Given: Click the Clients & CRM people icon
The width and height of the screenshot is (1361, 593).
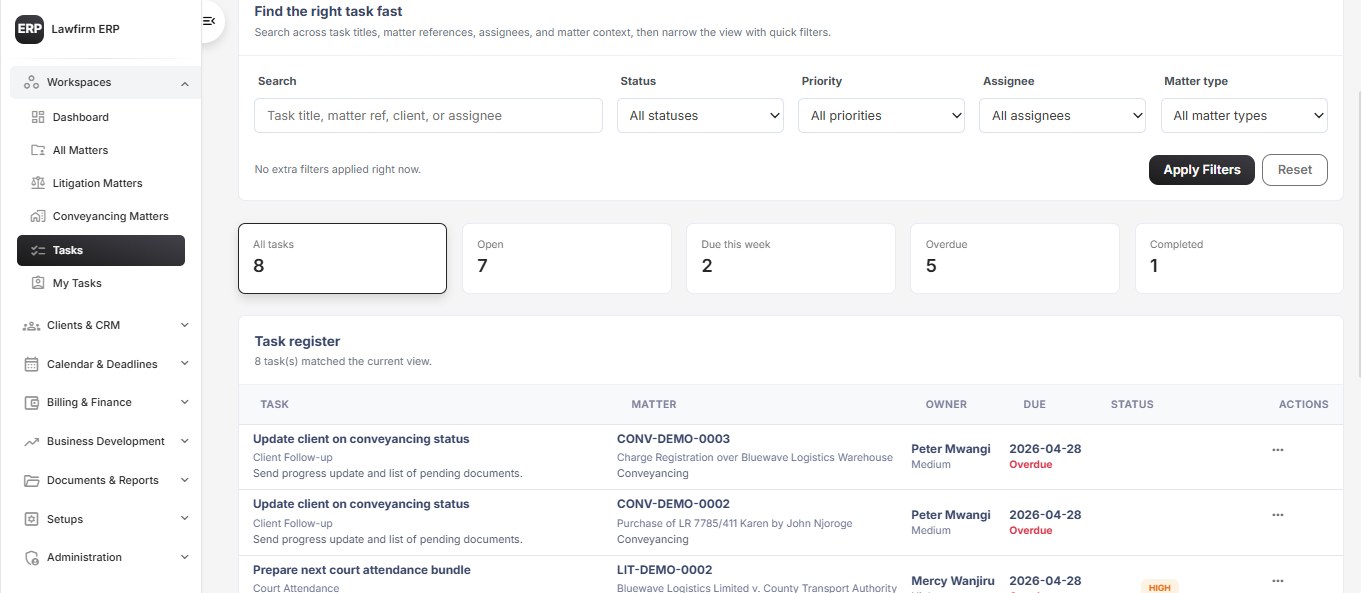Looking at the screenshot, I should 31,325.
